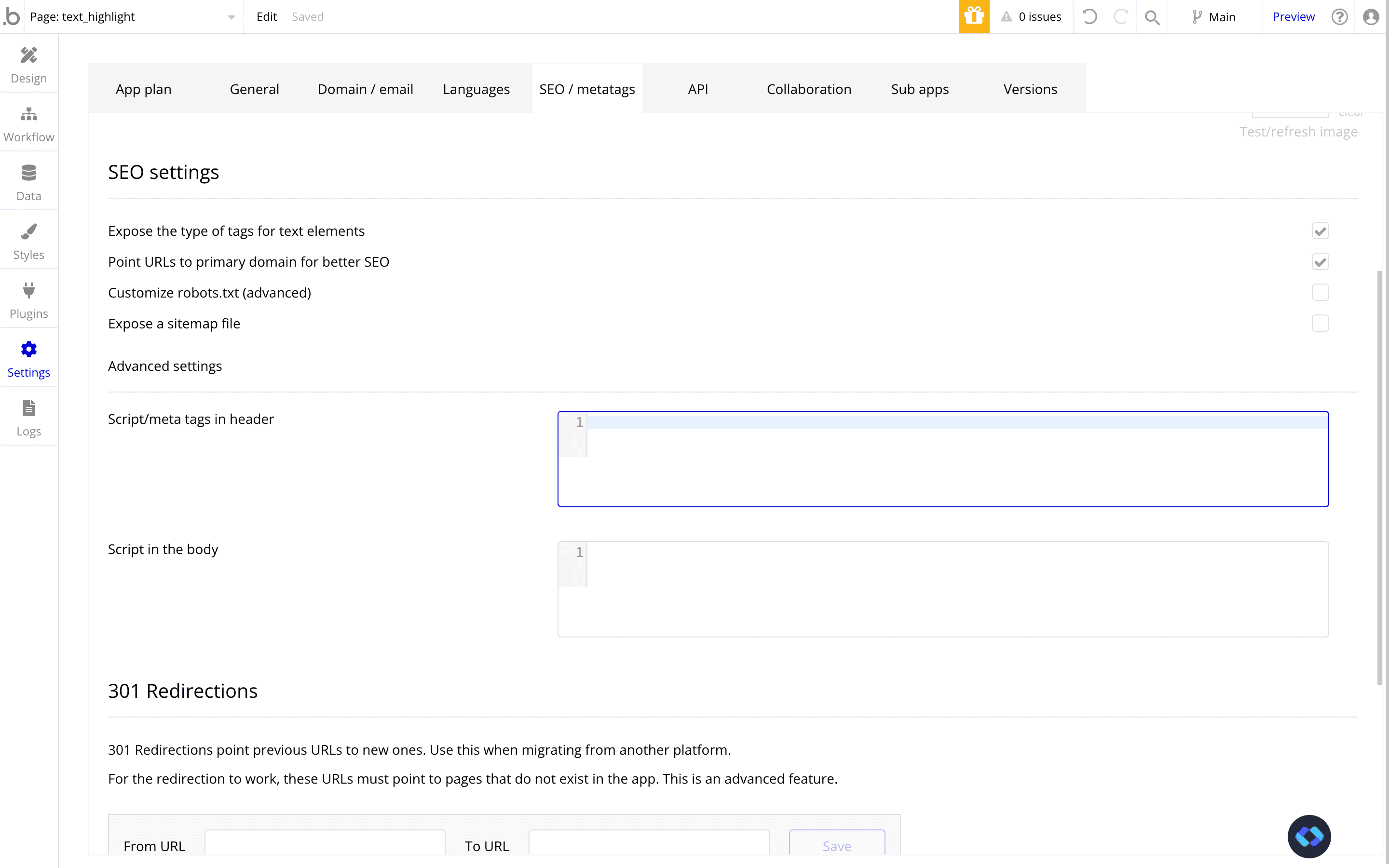
Task: Switch to the Domain / email tab
Action: (x=365, y=89)
